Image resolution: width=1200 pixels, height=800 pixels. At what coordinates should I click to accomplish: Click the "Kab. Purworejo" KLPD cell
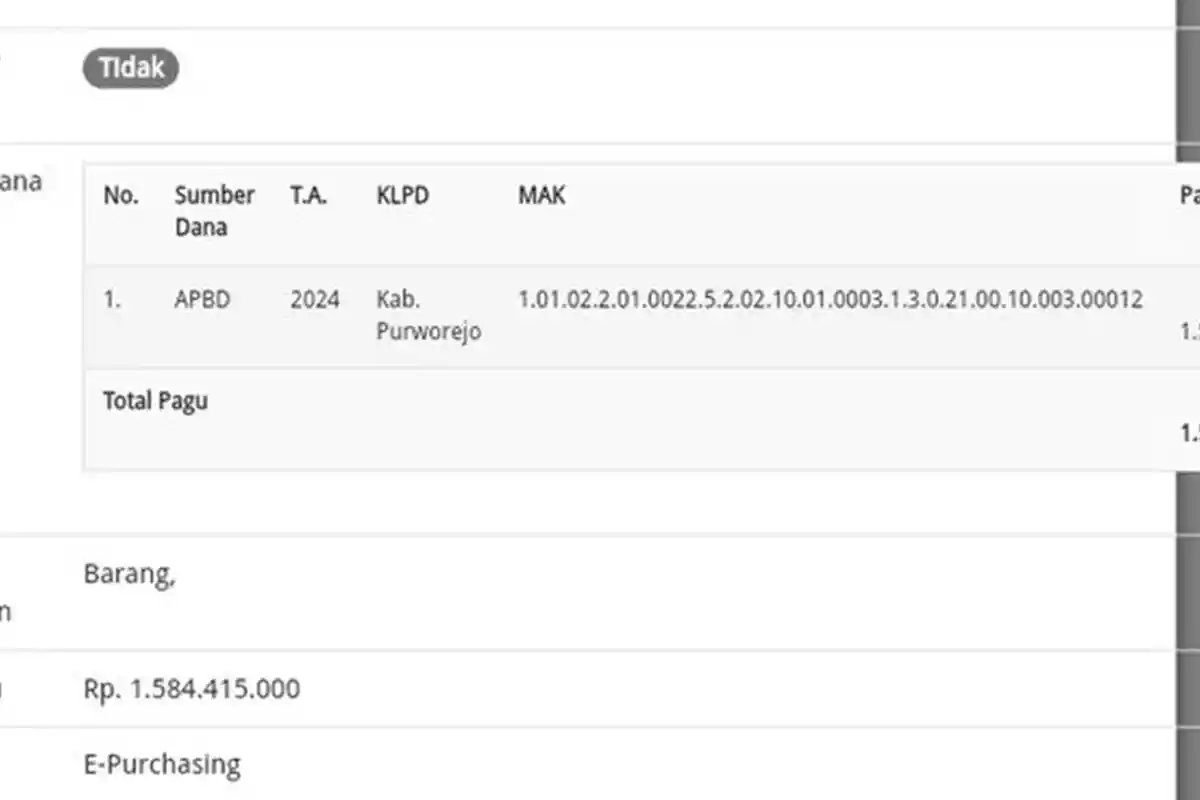coord(428,315)
